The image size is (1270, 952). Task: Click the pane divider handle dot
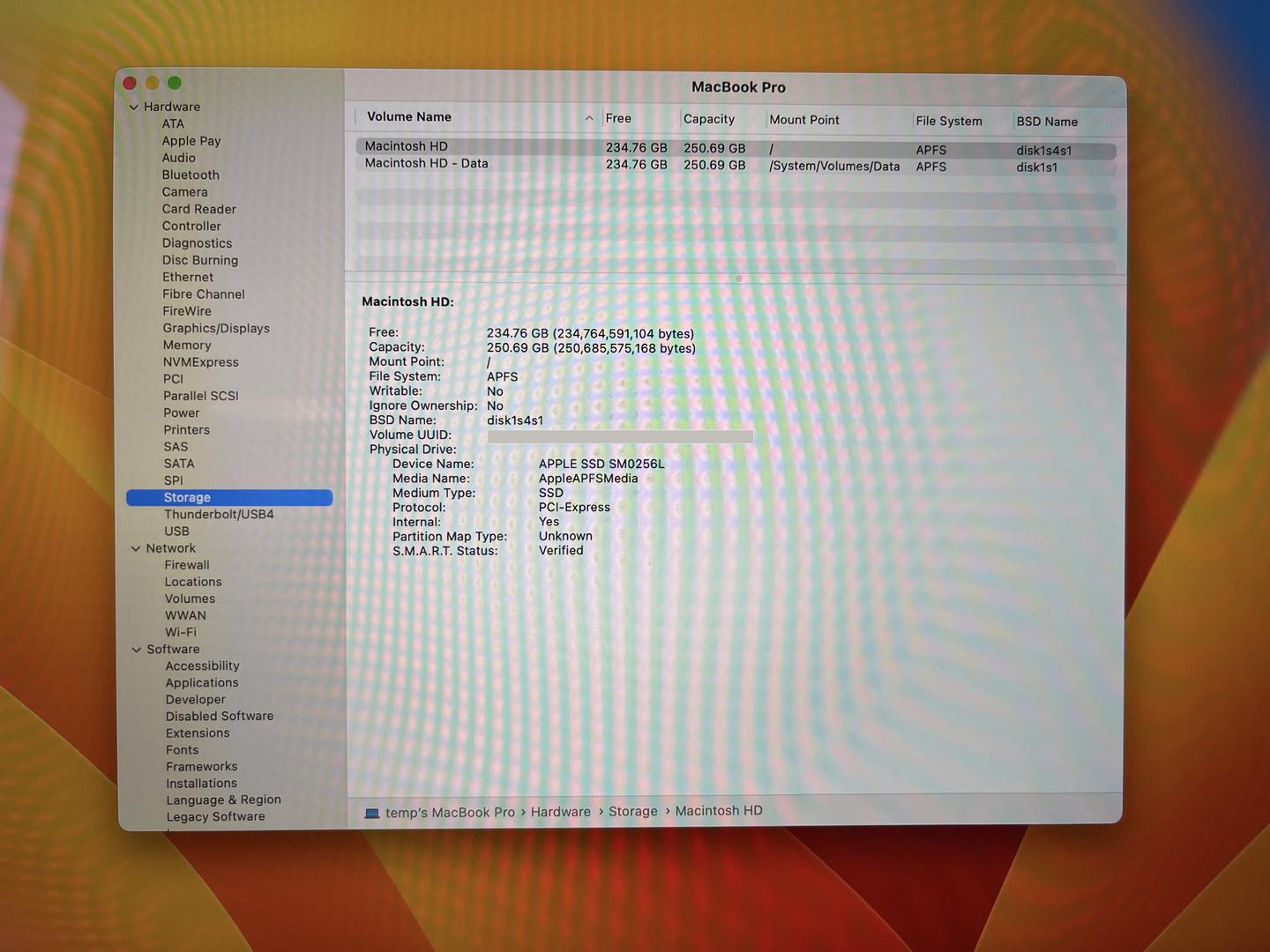(739, 279)
